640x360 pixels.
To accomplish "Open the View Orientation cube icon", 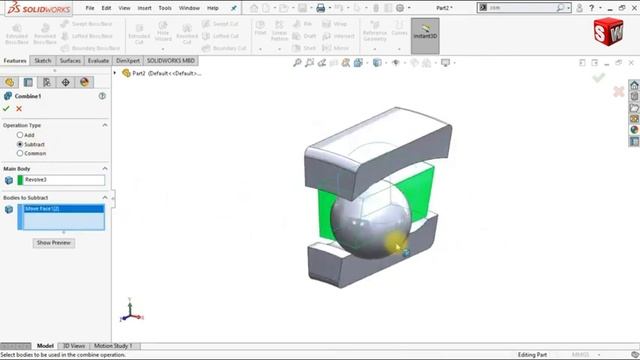I will (x=358, y=62).
